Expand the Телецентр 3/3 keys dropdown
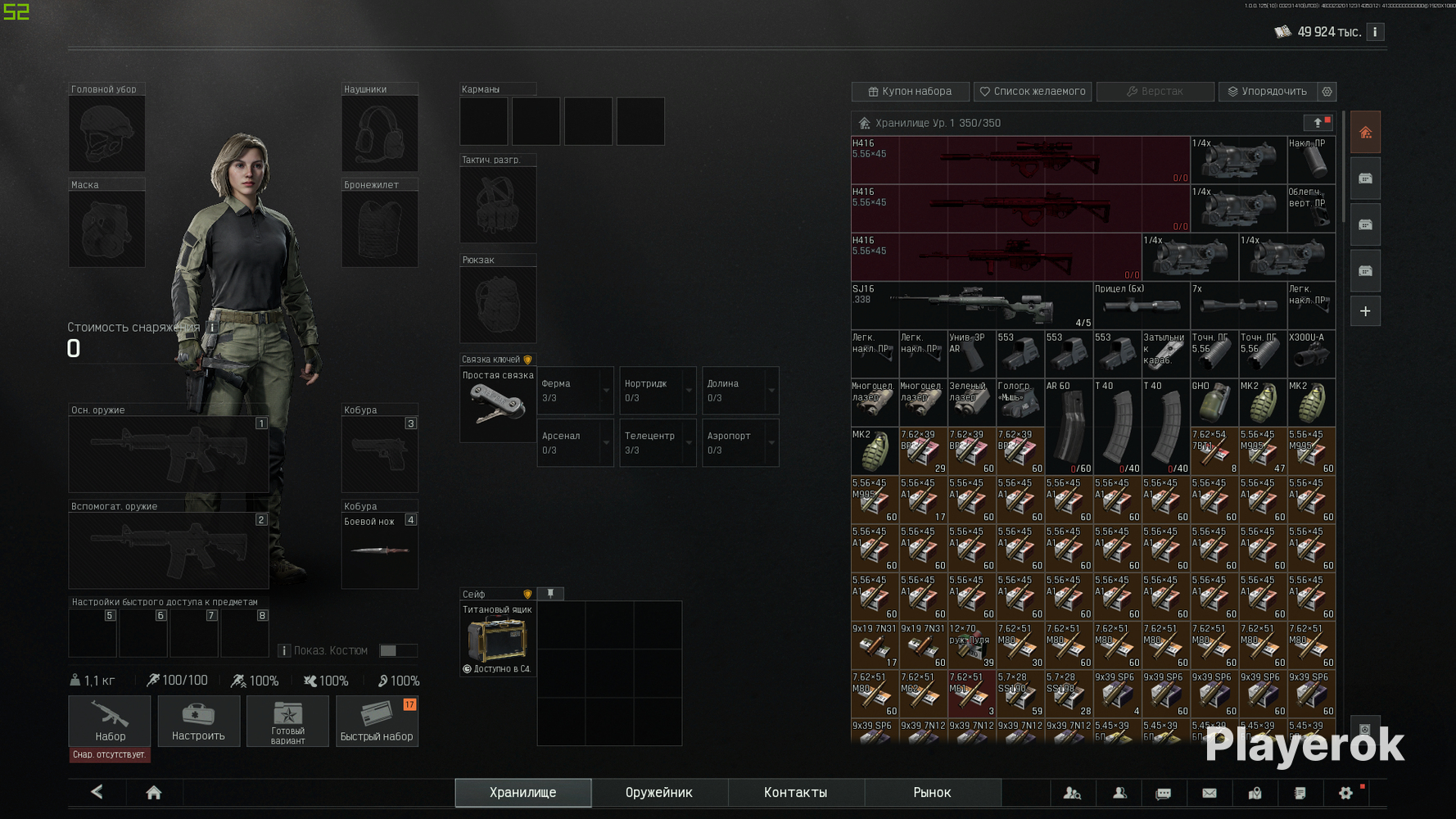 (658, 443)
